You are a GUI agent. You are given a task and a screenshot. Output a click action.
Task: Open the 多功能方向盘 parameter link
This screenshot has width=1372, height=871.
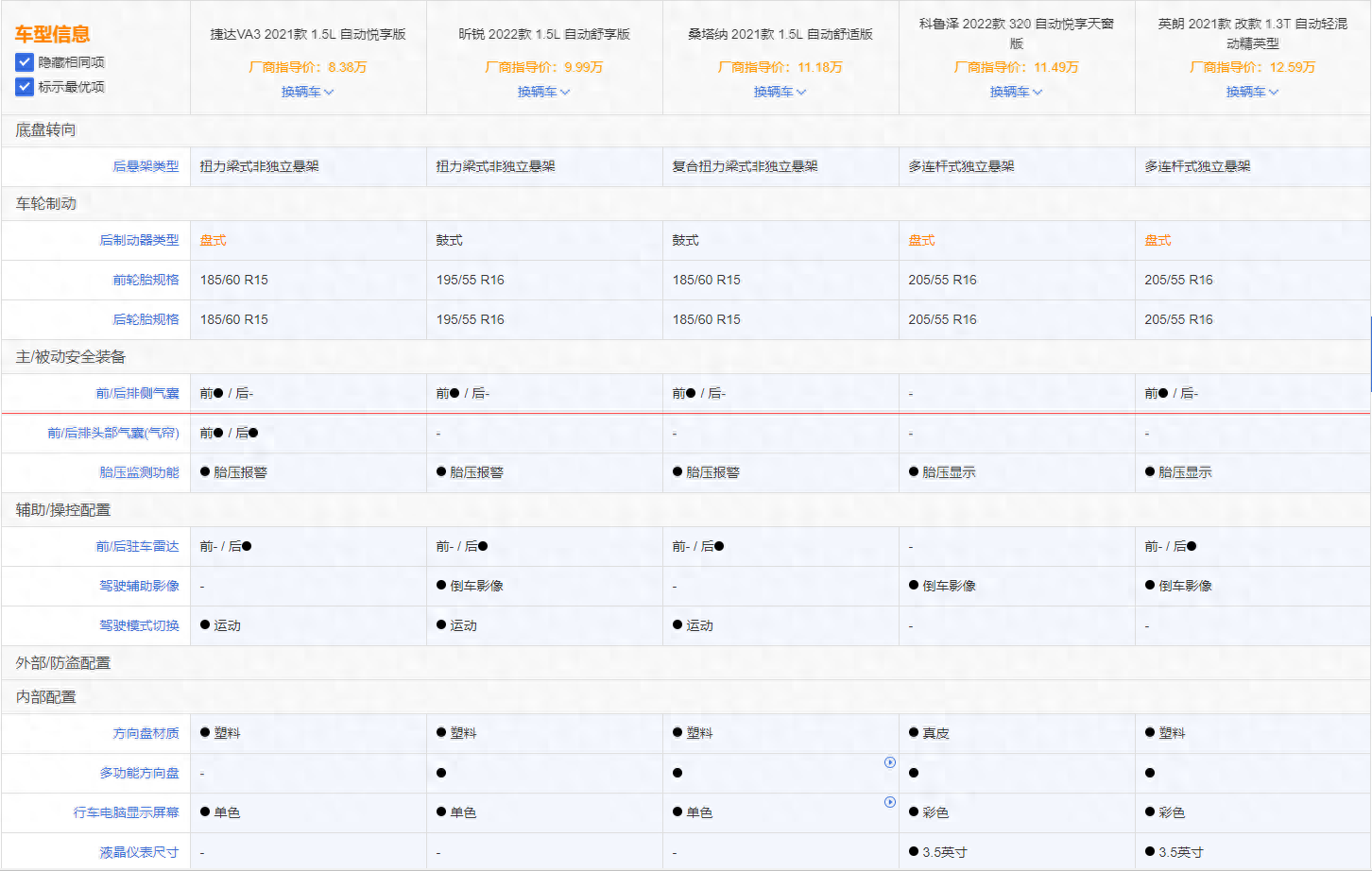click(x=139, y=773)
